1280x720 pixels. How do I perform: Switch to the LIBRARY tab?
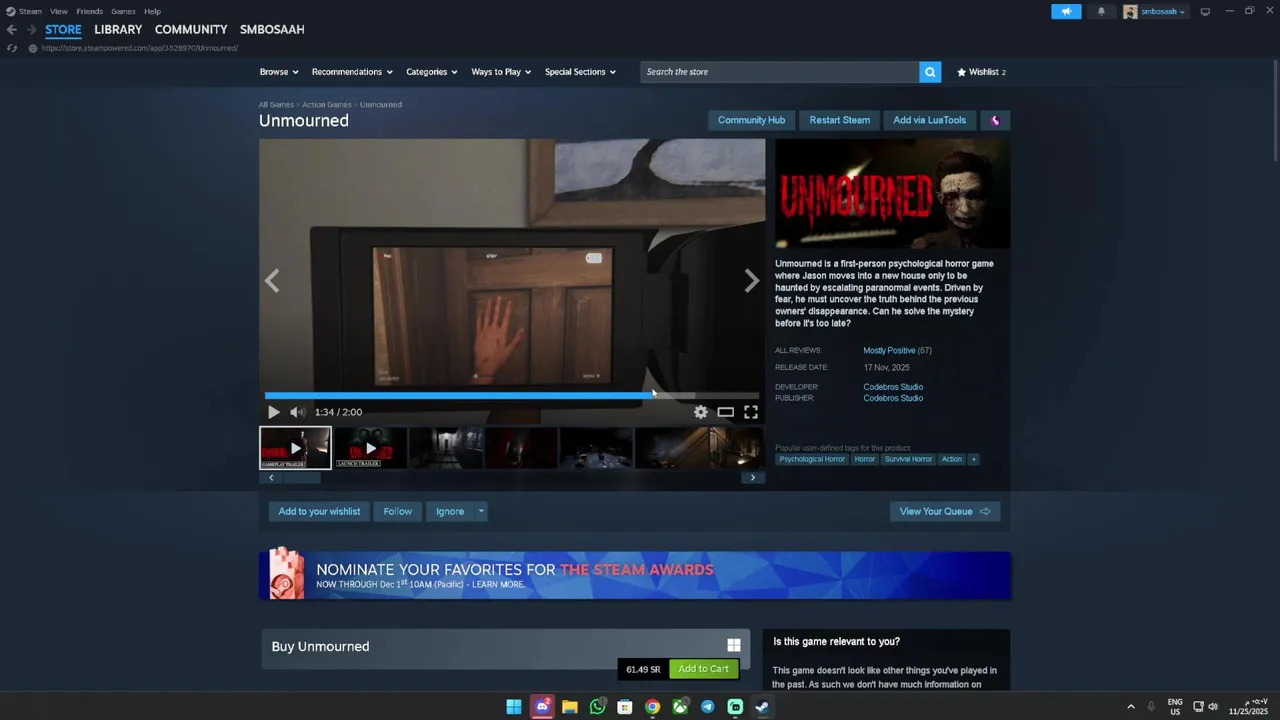[x=118, y=29]
